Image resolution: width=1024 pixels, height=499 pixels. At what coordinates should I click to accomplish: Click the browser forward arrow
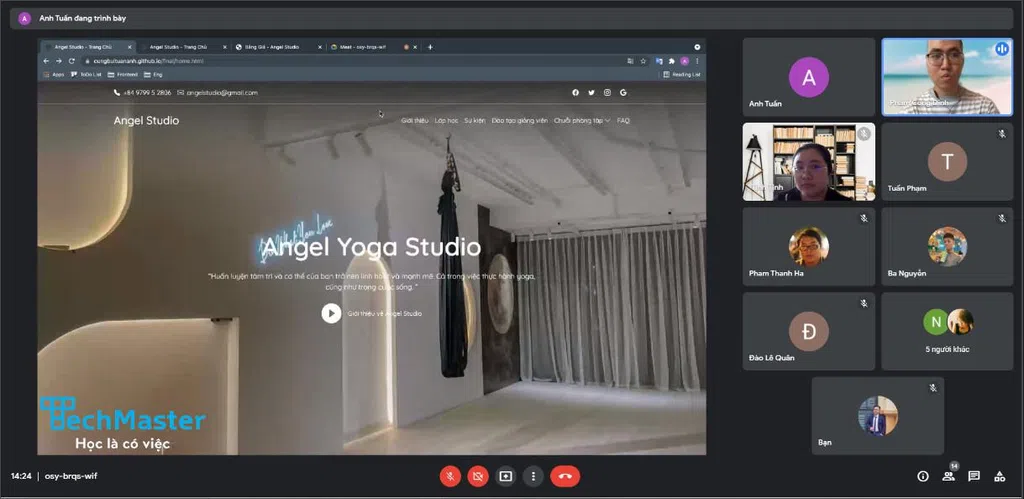58,61
